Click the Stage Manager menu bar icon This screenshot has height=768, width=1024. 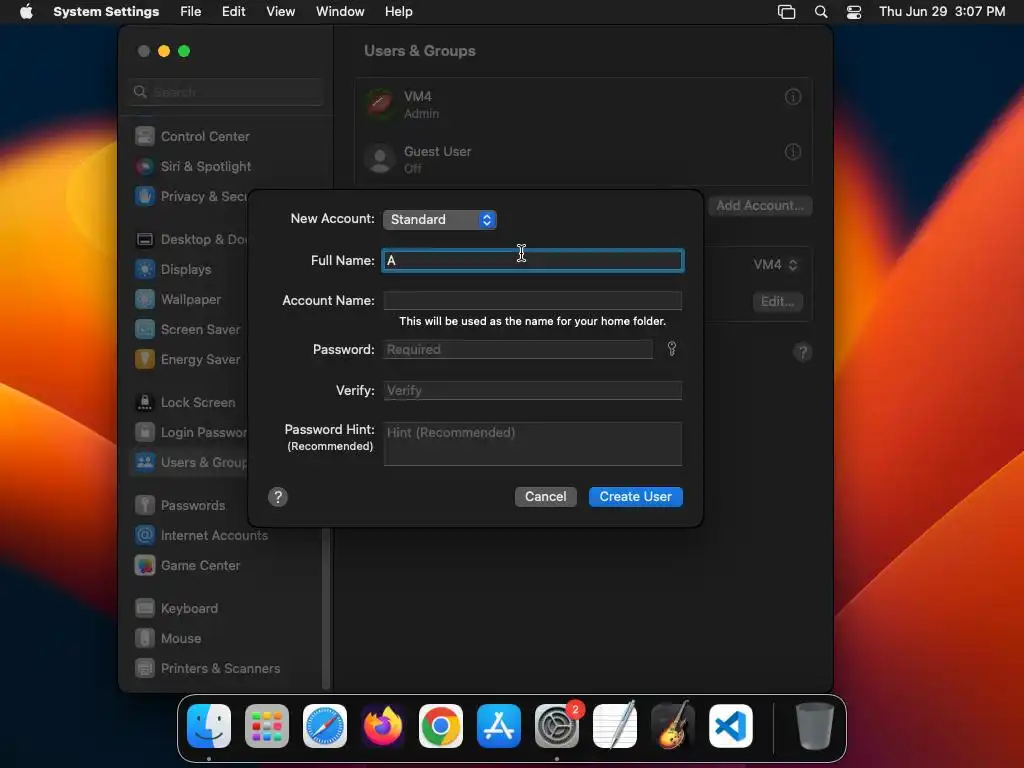(786, 12)
